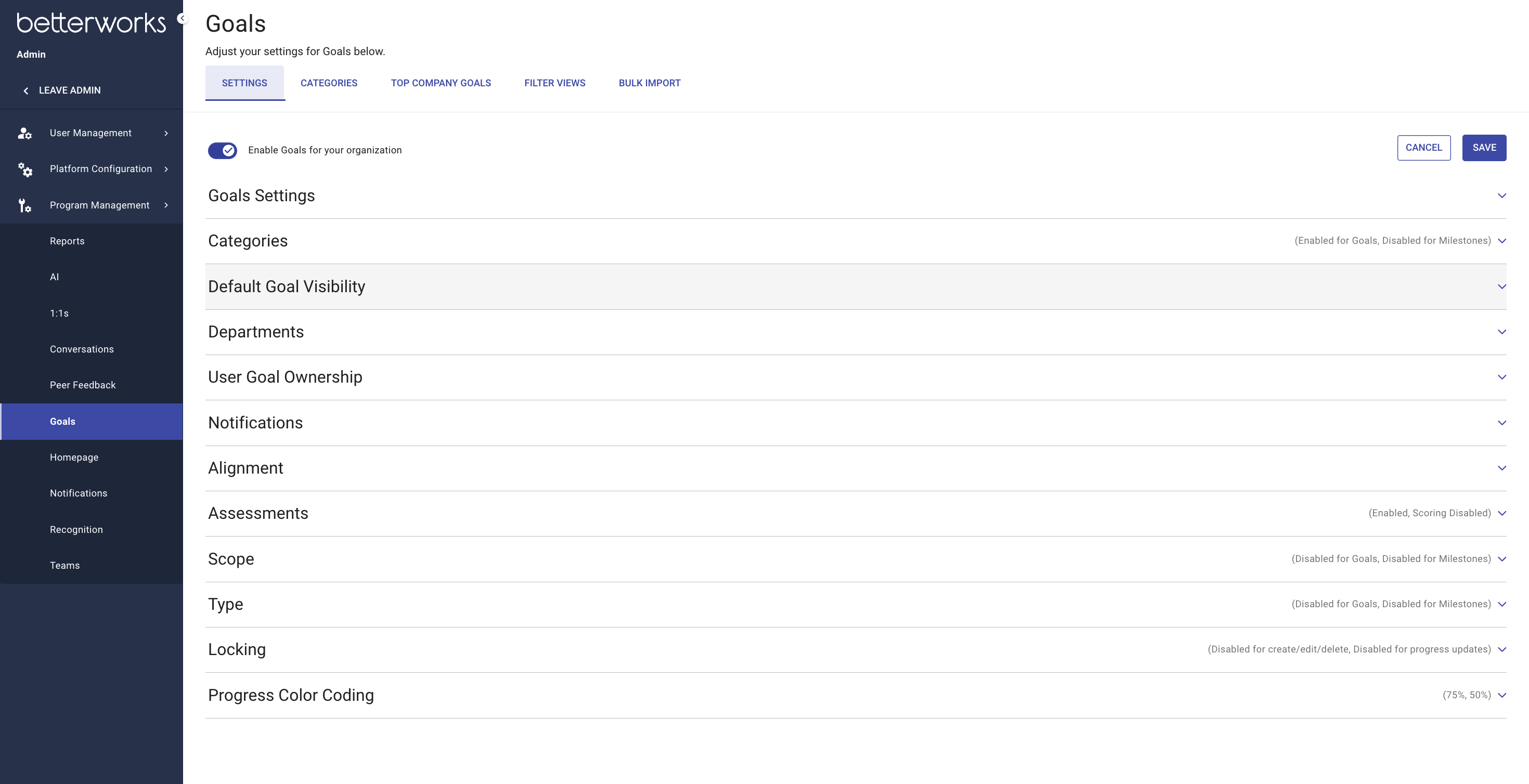The width and height of the screenshot is (1529, 784).
Task: Go to the Bulk Import tab
Action: coord(650,83)
